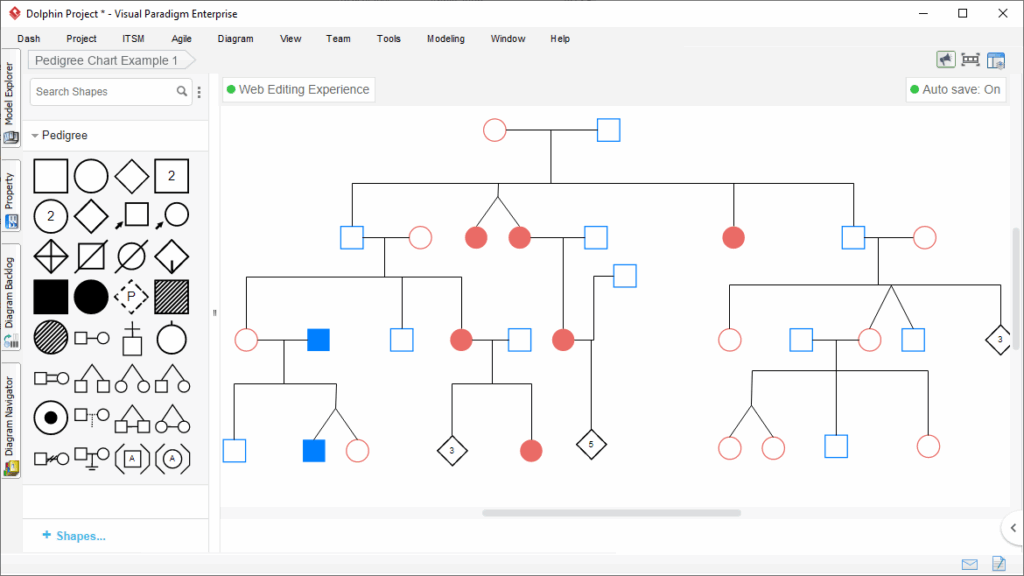Select the diamond with cross inside shape

50,256
